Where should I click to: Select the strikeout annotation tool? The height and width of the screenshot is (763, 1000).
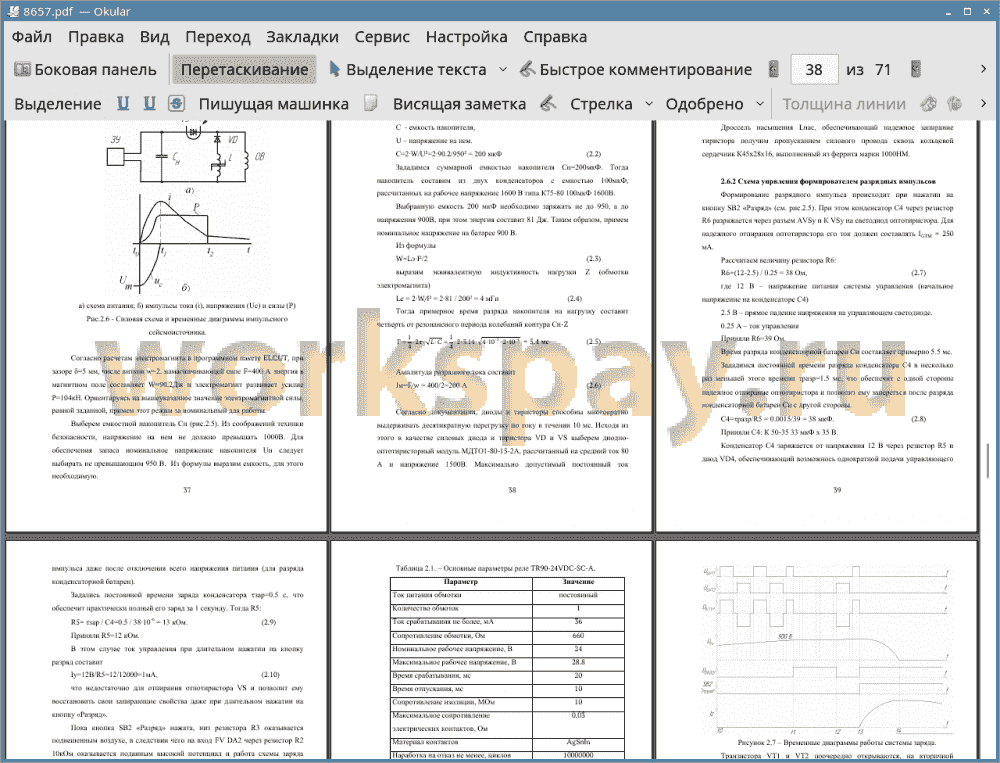tap(177, 103)
